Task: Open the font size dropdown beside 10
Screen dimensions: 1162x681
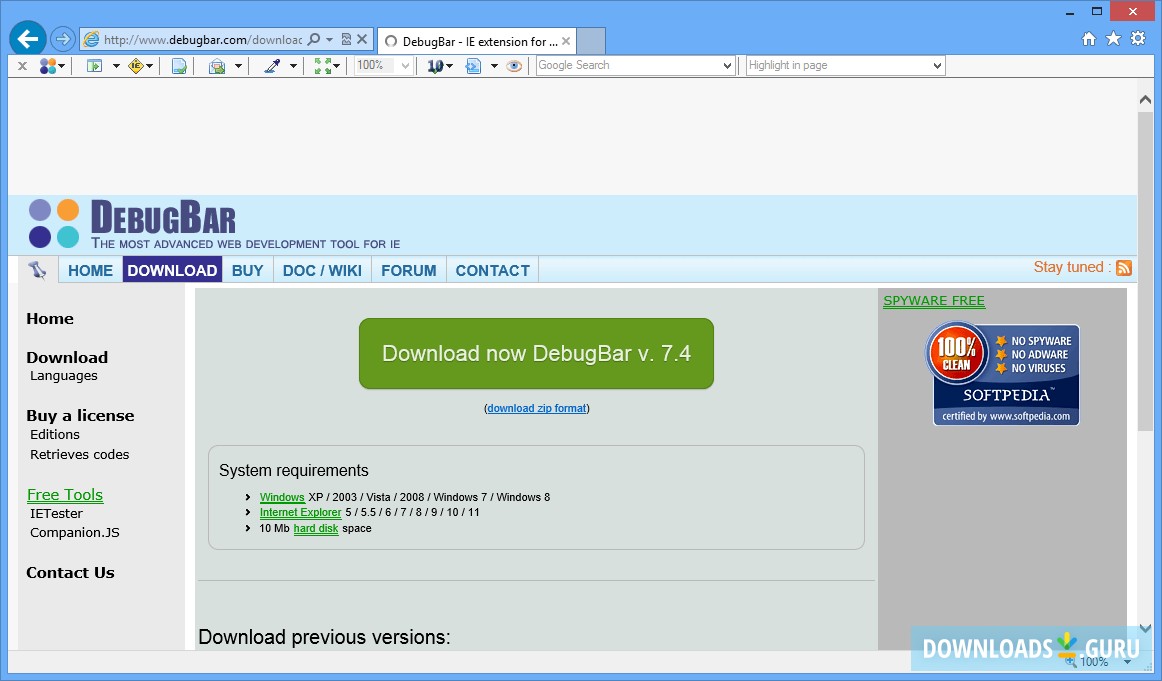Action: (x=449, y=65)
